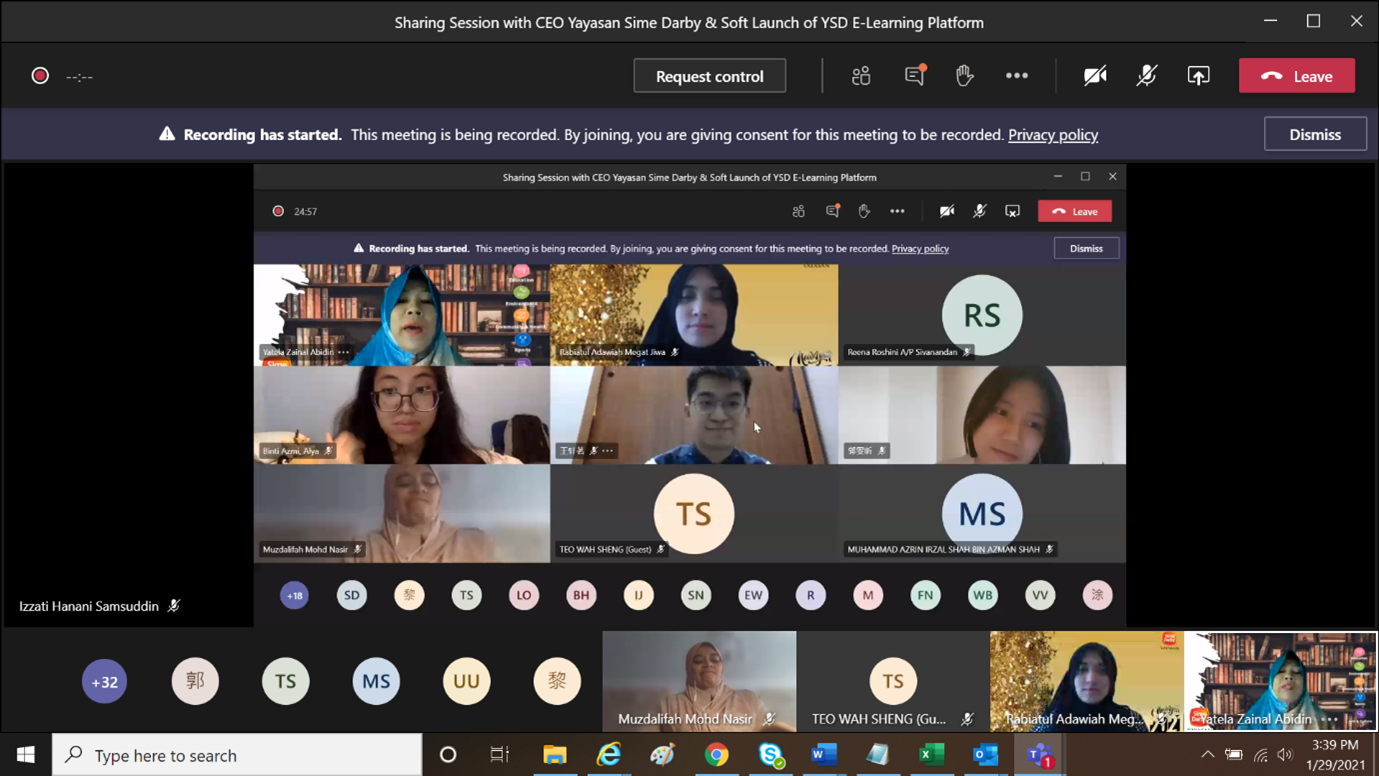Open the Privacy policy link
This screenshot has height=776, width=1379.
(1052, 135)
